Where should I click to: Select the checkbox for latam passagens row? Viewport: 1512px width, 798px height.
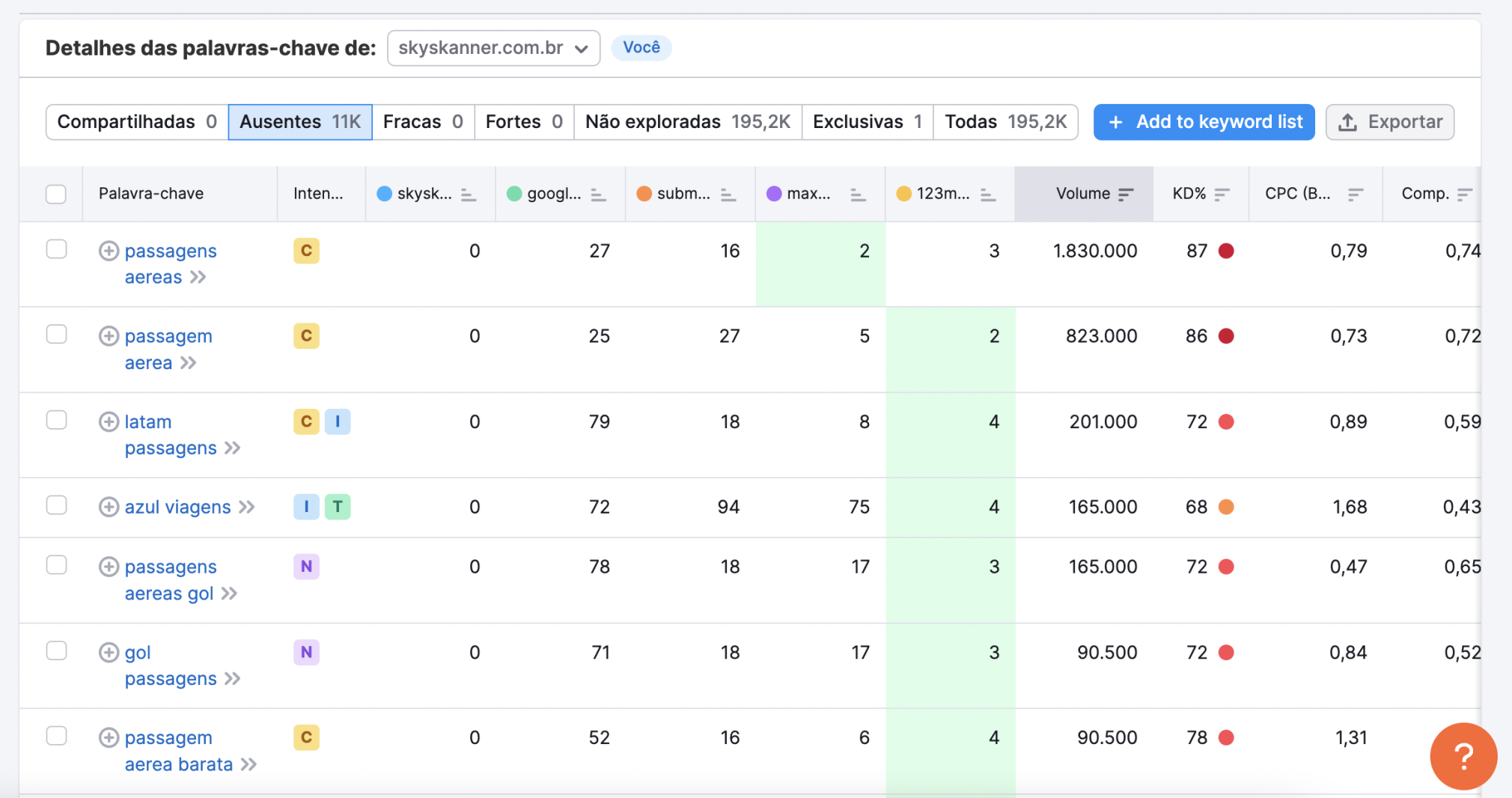click(56, 420)
